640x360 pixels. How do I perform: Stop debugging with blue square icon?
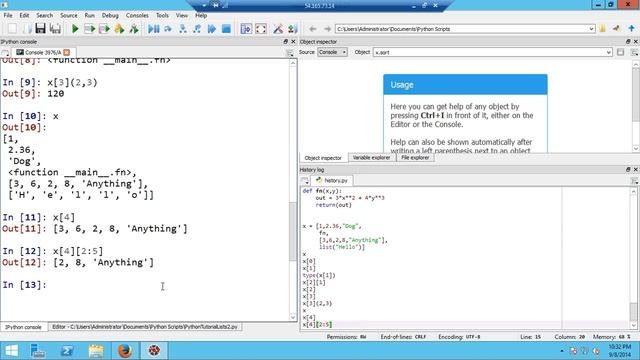[226, 29]
